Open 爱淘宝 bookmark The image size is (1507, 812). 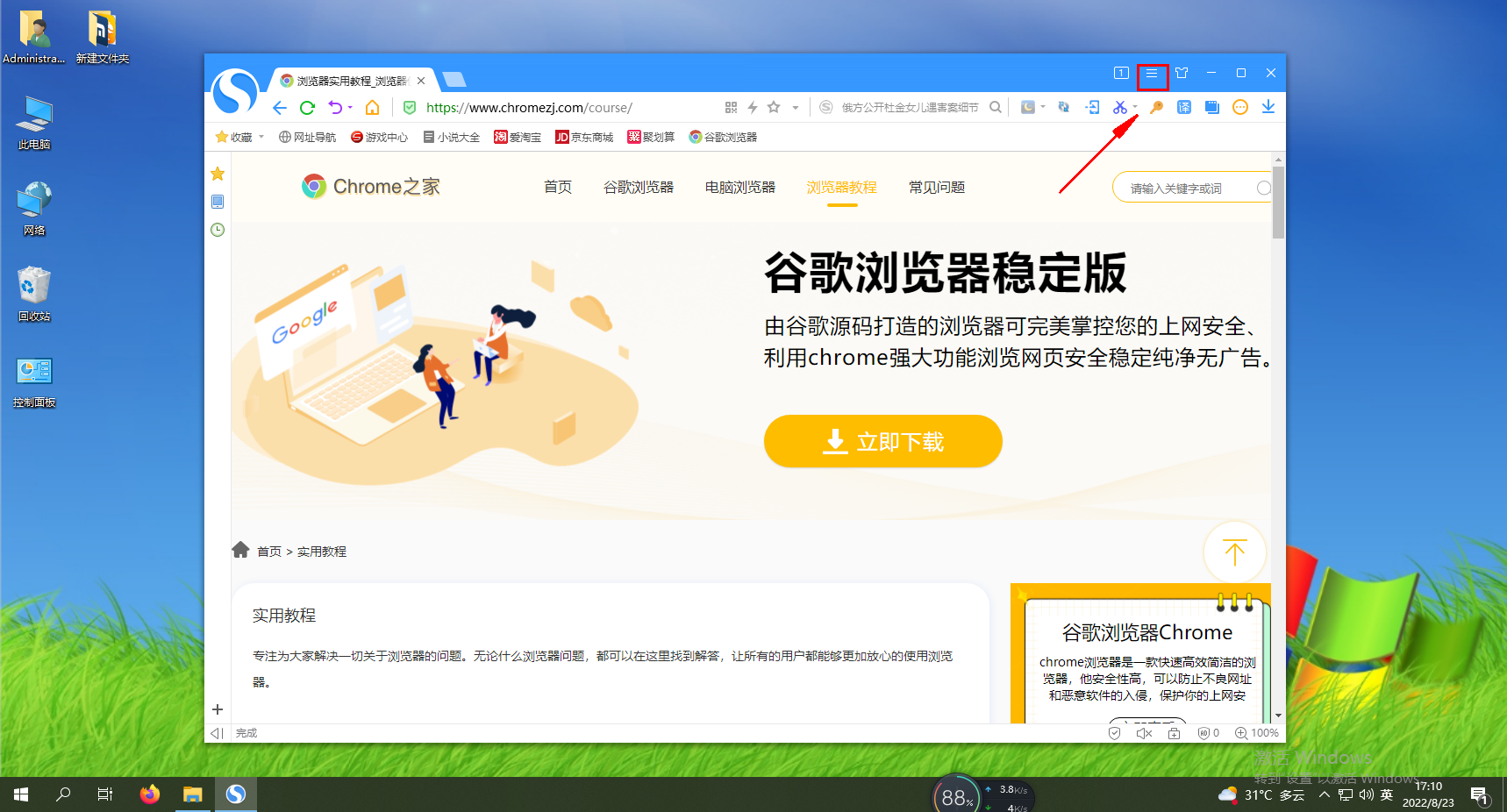coord(518,137)
